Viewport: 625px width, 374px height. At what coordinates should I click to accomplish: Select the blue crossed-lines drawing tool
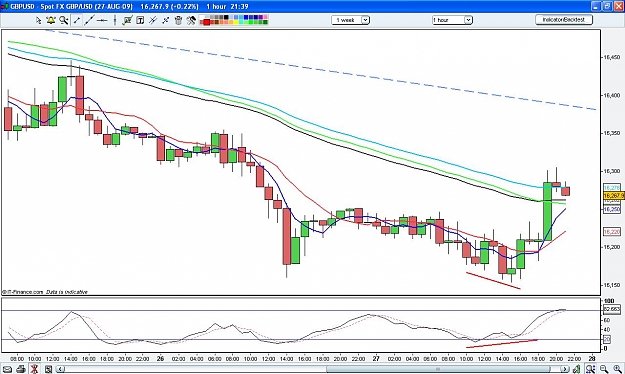coord(165,20)
